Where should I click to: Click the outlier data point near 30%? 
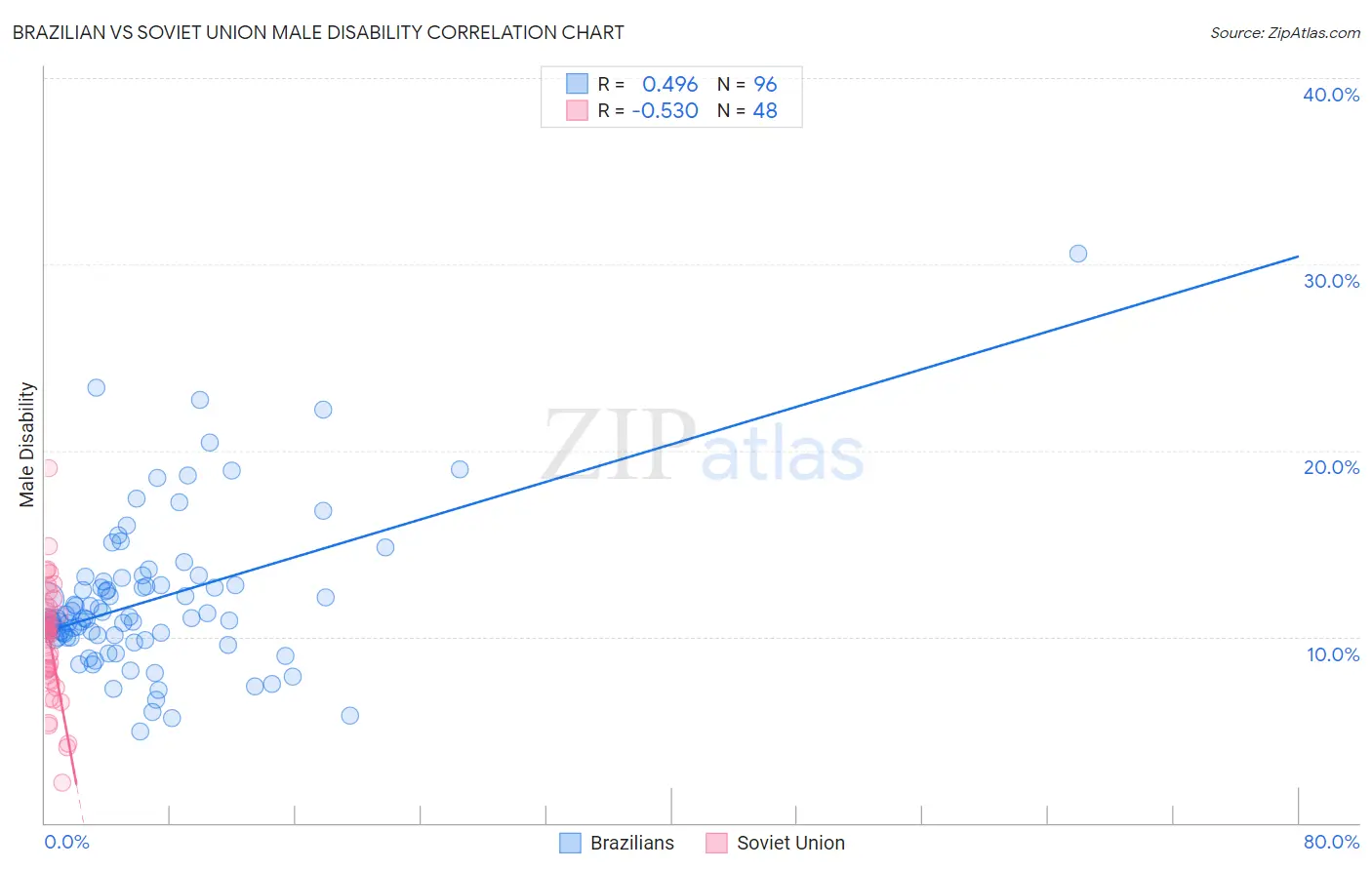(1078, 254)
